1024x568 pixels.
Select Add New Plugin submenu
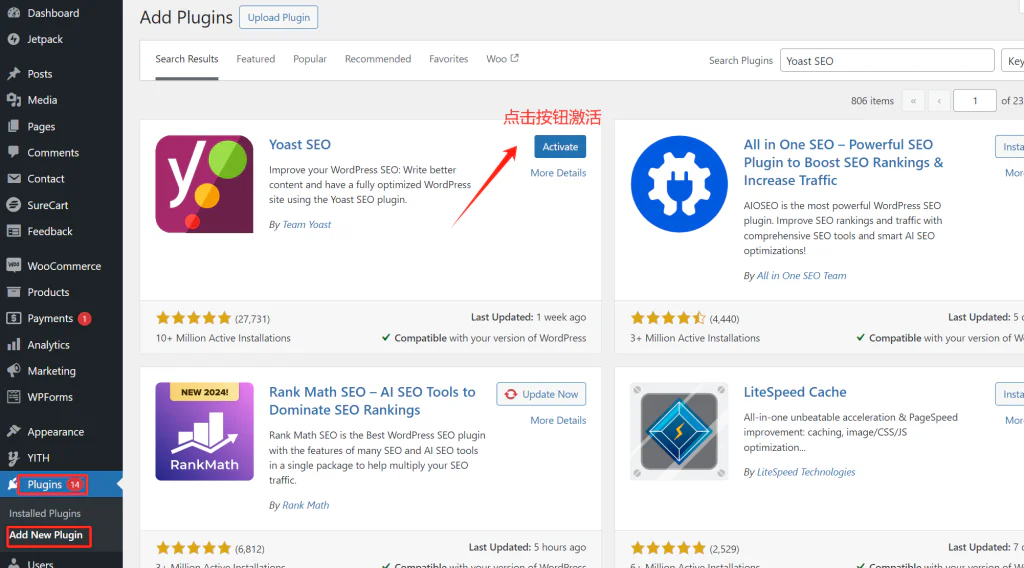pos(46,535)
